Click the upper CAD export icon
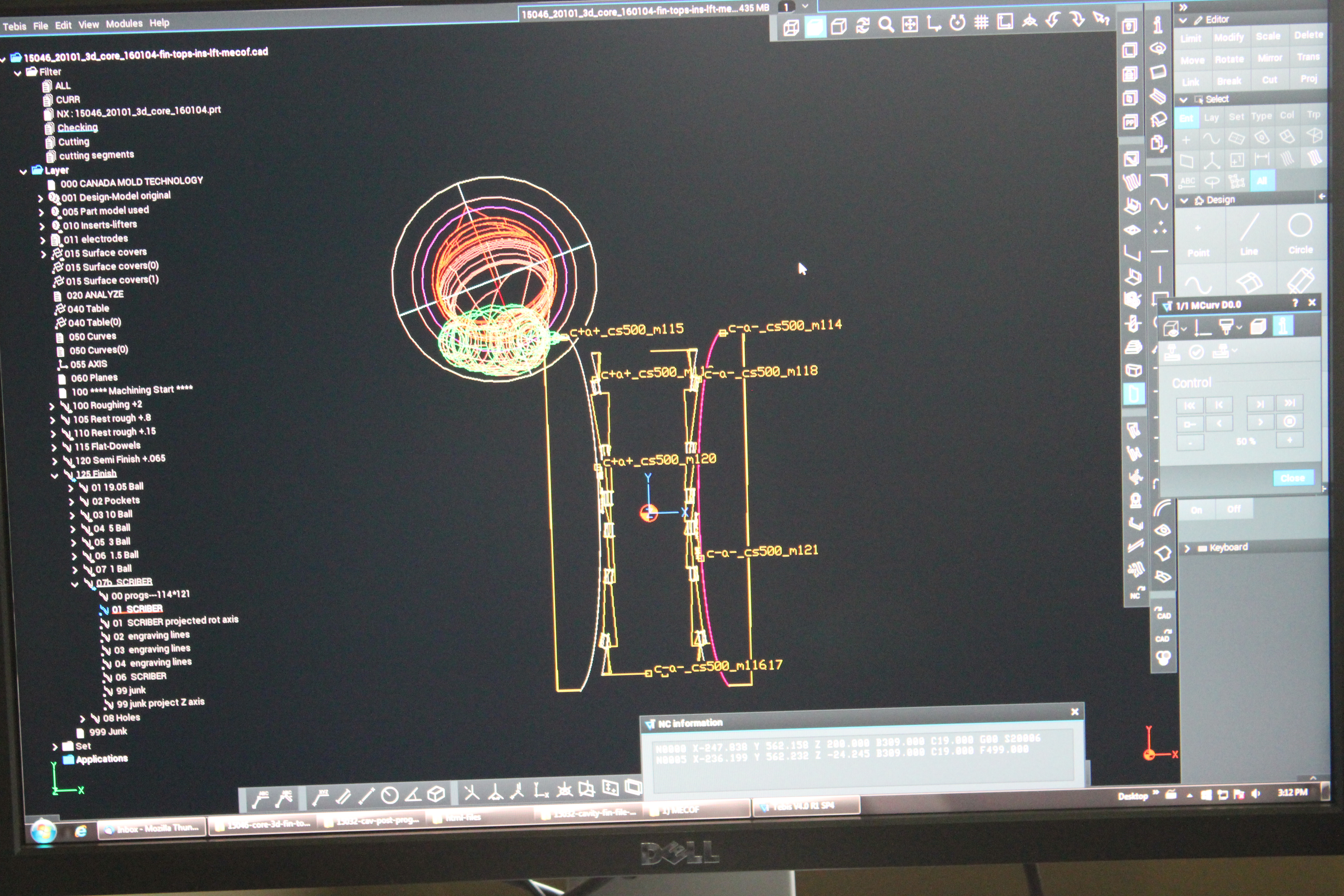The width and height of the screenshot is (1344, 896). point(1162,613)
